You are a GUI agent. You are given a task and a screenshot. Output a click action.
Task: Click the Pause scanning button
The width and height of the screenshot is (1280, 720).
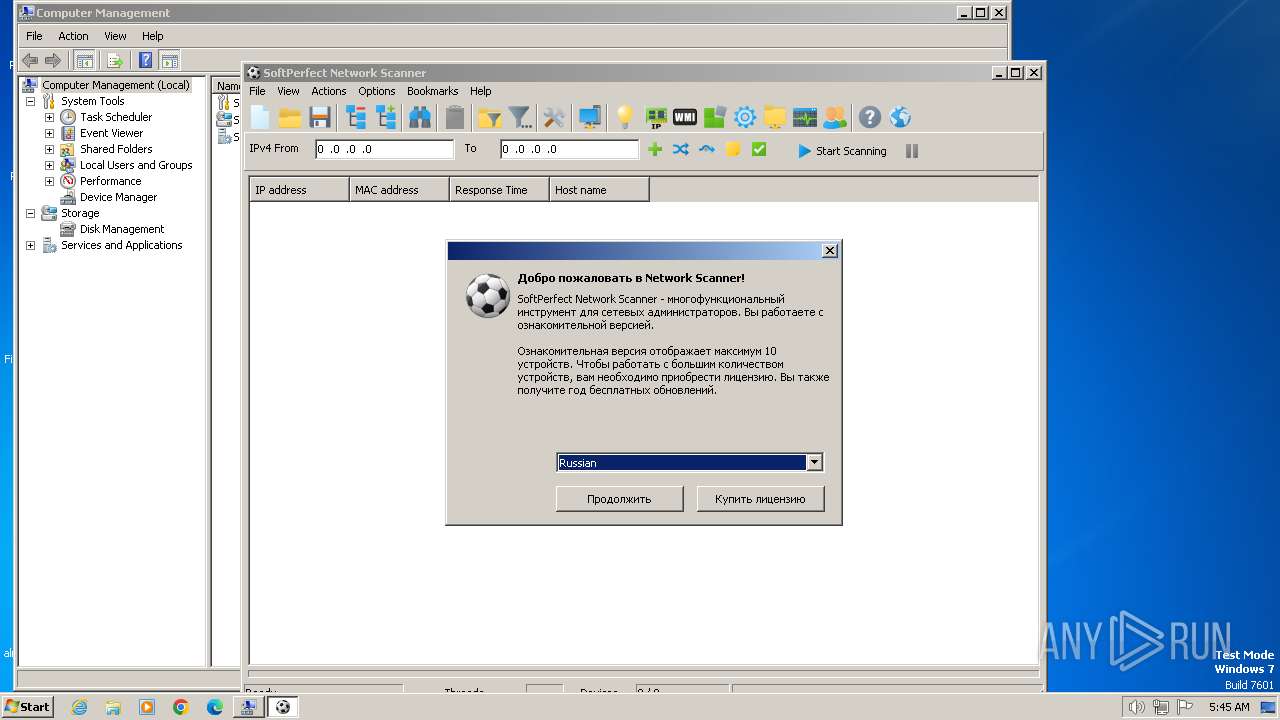912,151
